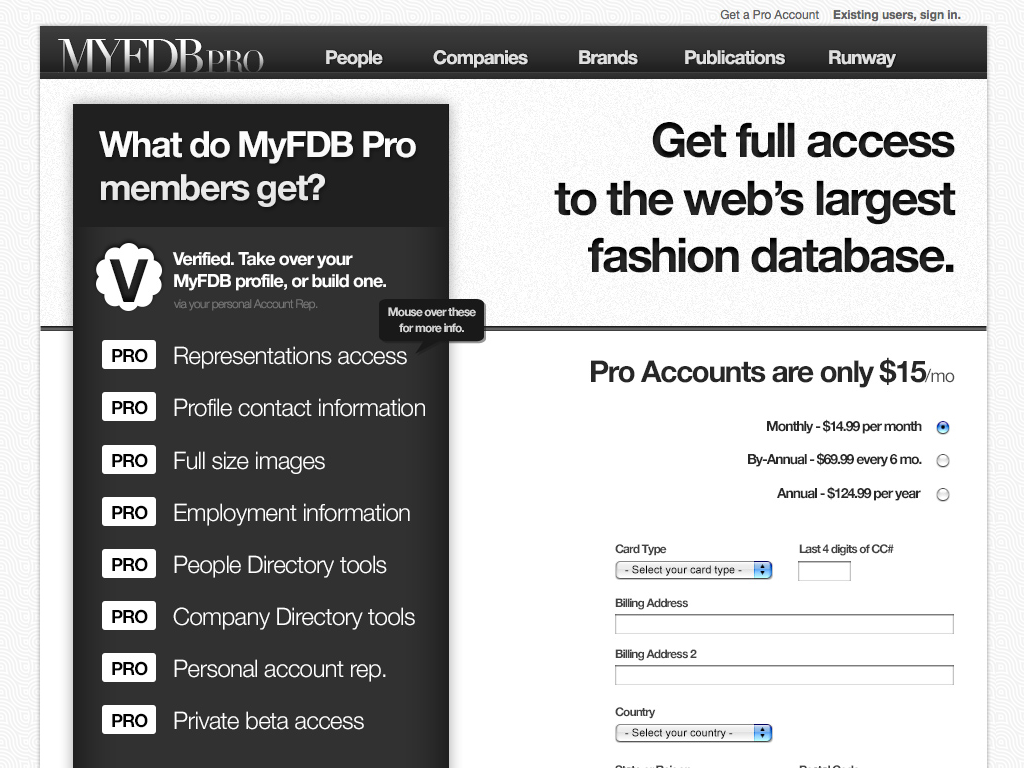Focus the Last 4 digits of CC# field

coord(824,571)
